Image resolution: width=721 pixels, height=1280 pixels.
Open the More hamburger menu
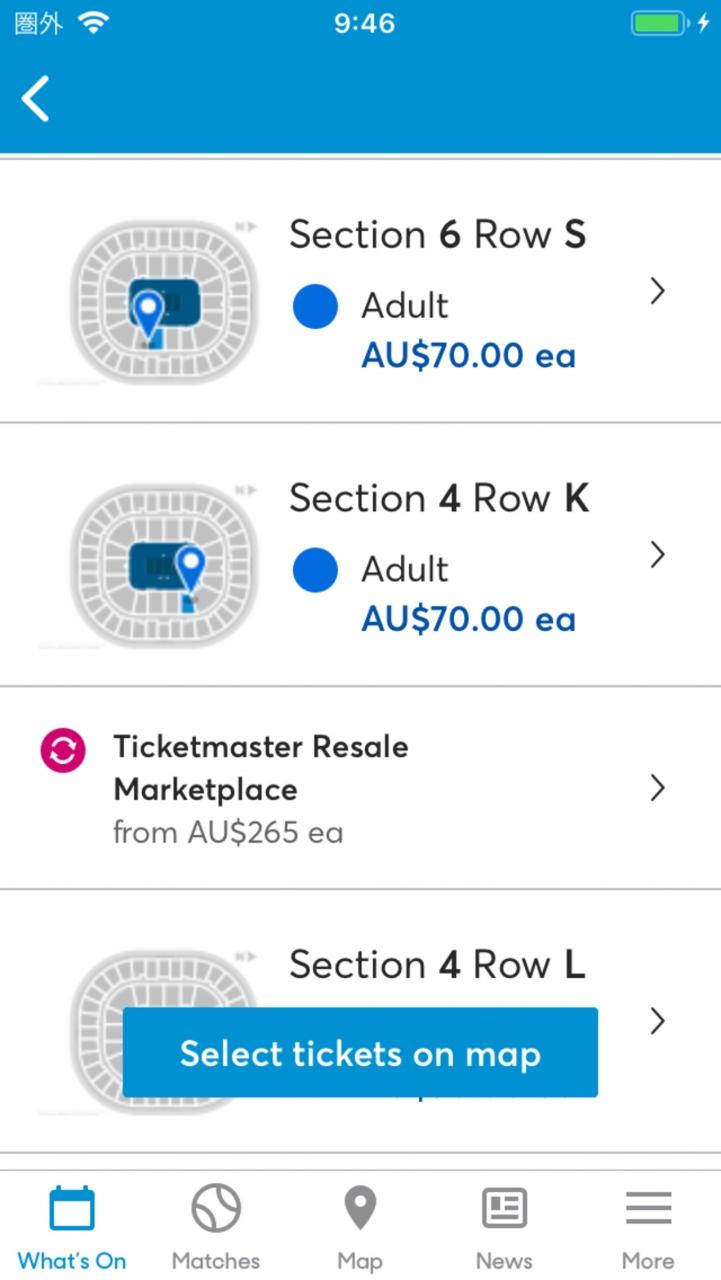pos(648,1226)
